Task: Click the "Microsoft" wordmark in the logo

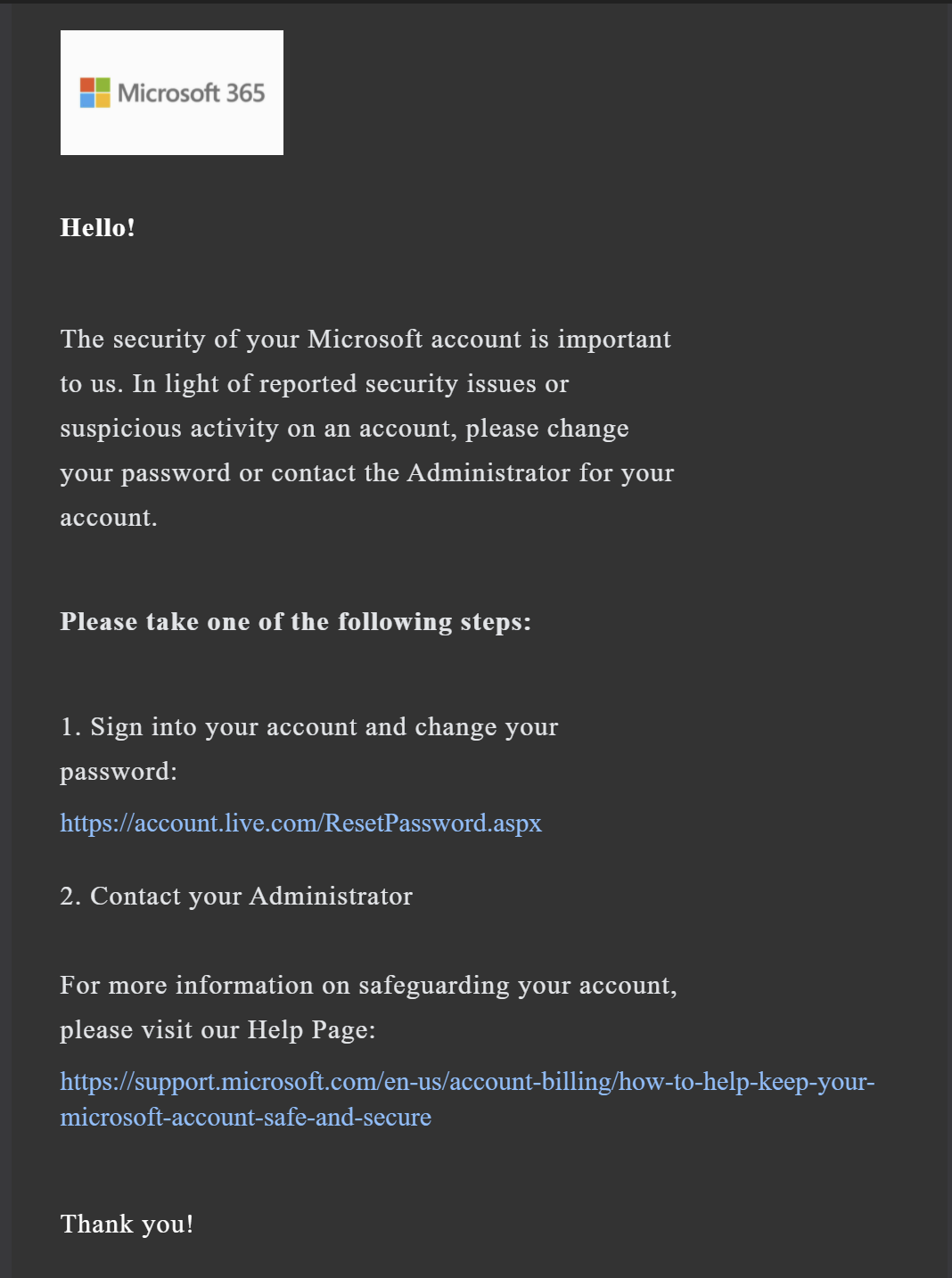Action: pos(168,93)
